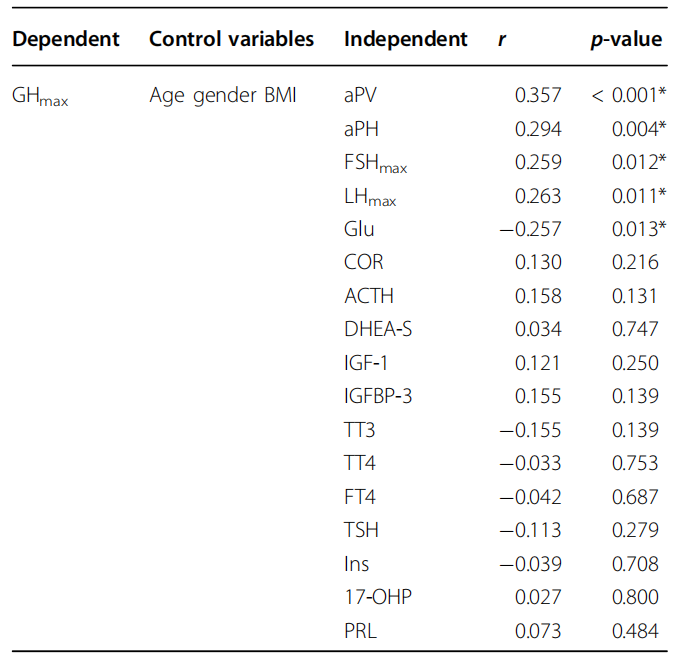Click the COR p-value 0.216
The height and width of the screenshot is (658, 685).
point(635,263)
